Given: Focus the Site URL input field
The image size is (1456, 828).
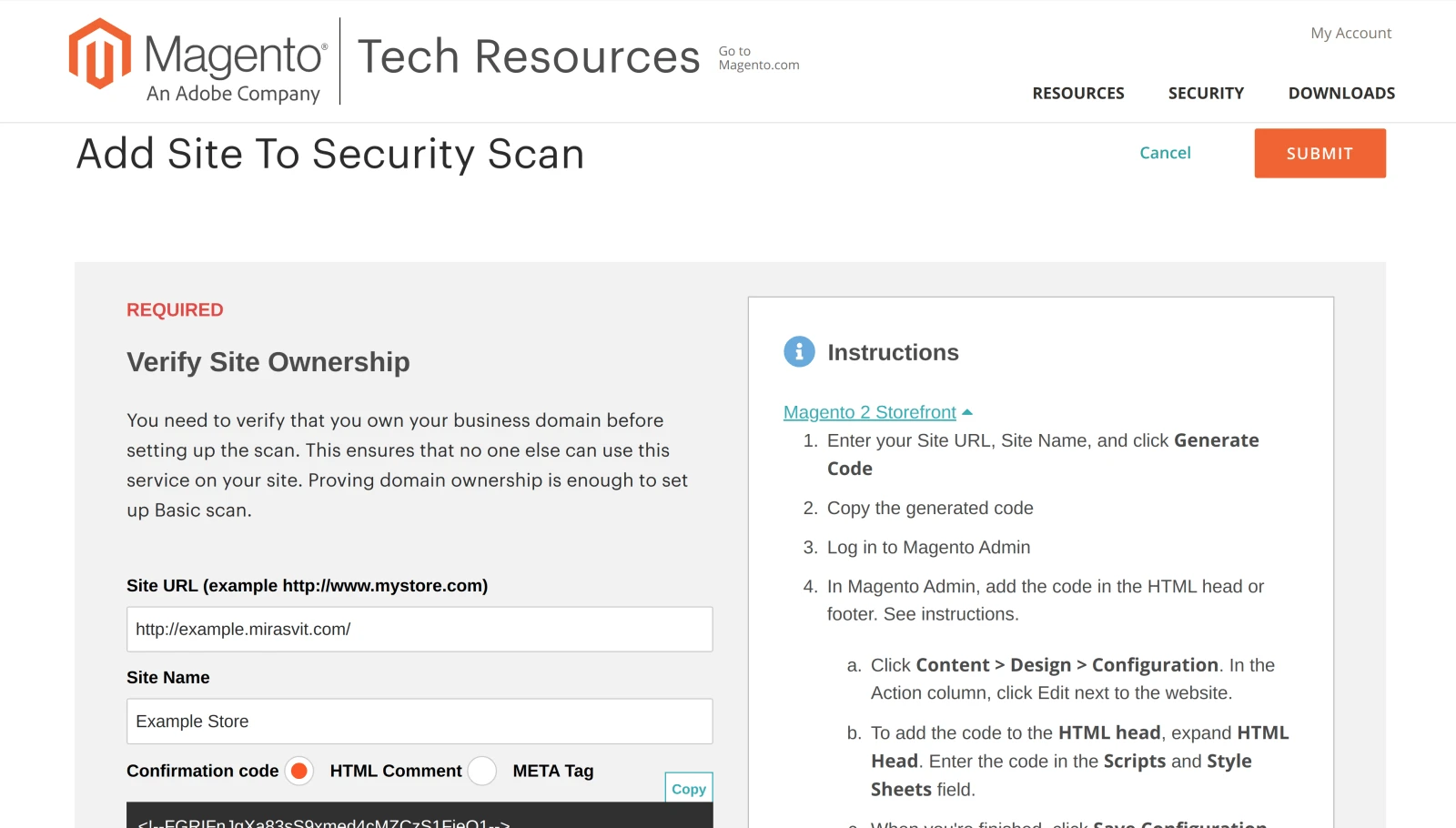Looking at the screenshot, I should [420, 629].
